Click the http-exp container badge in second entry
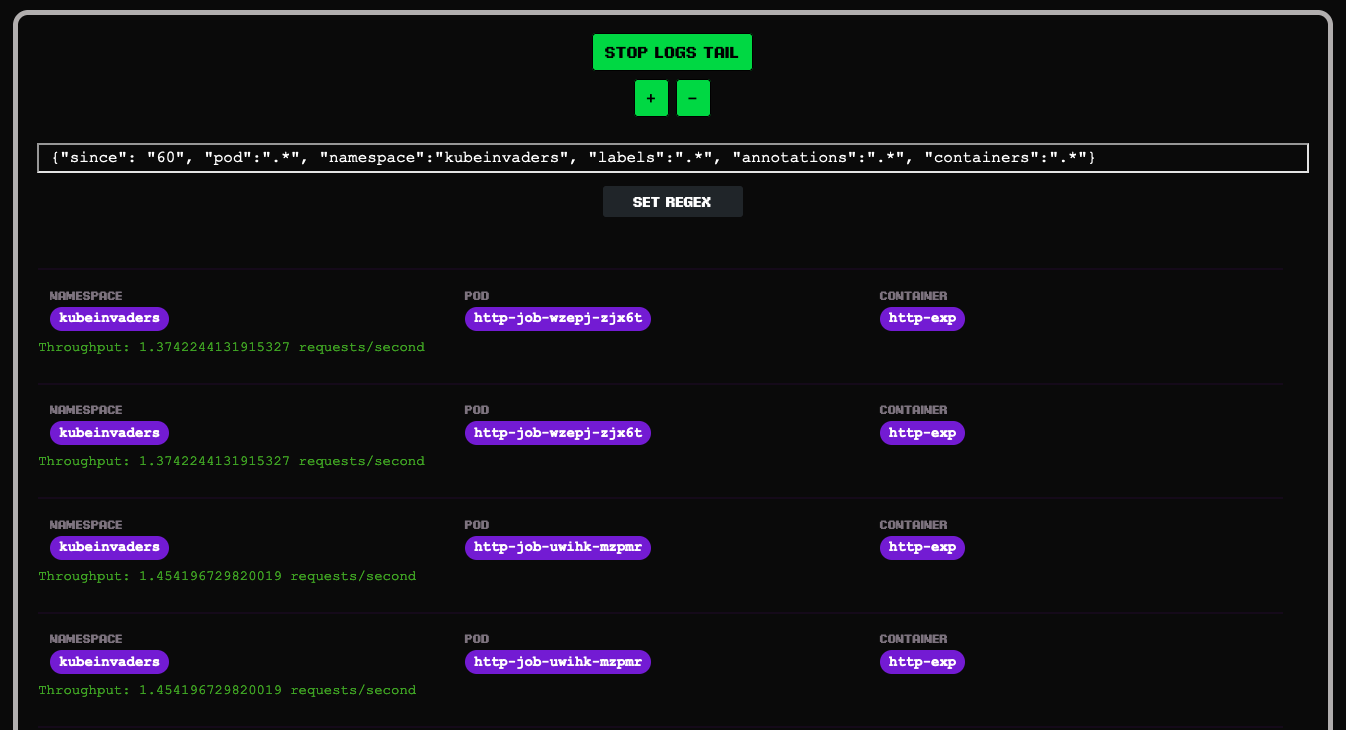The height and width of the screenshot is (730, 1346). pos(922,433)
